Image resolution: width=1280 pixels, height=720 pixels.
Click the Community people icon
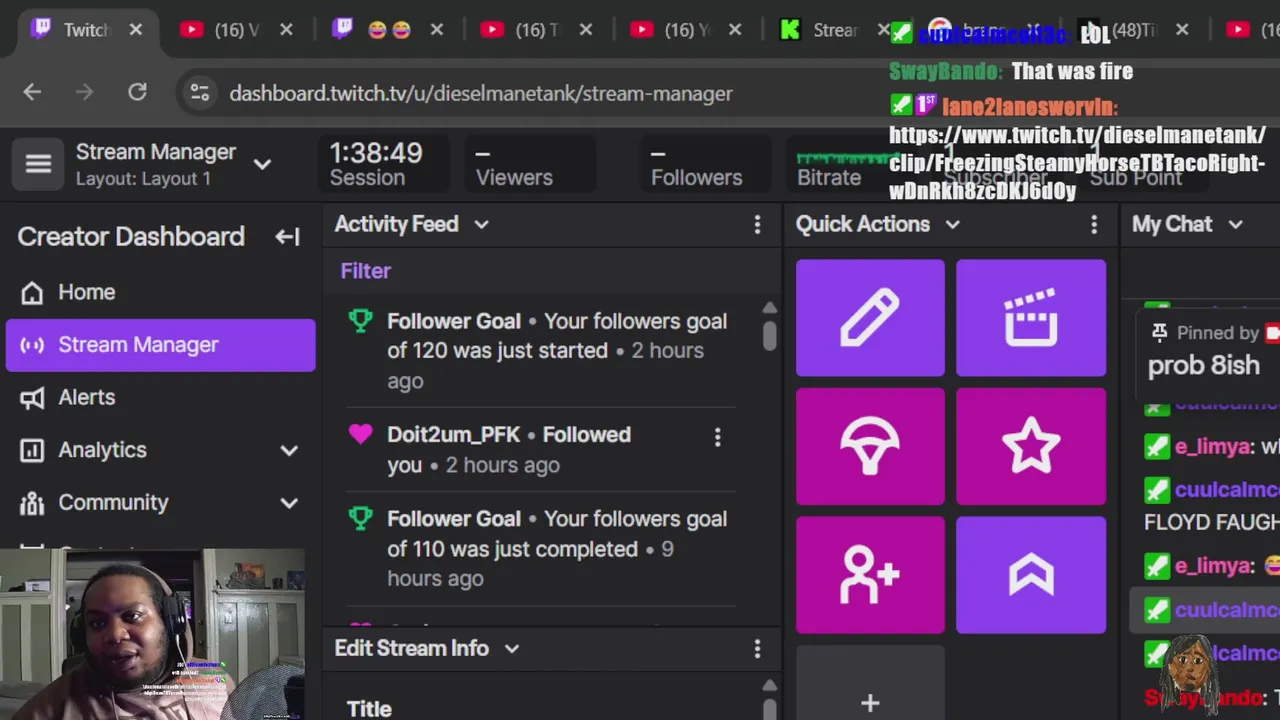pyautogui.click(x=32, y=503)
